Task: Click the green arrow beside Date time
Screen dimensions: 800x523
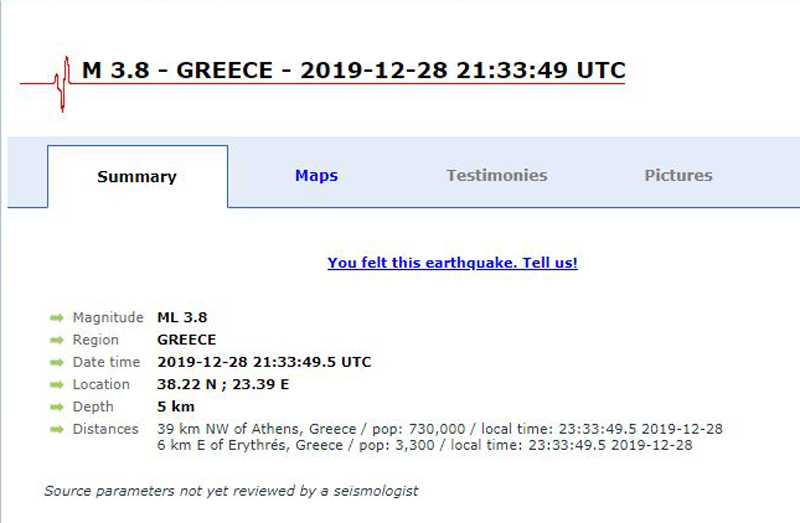Action: [57, 362]
